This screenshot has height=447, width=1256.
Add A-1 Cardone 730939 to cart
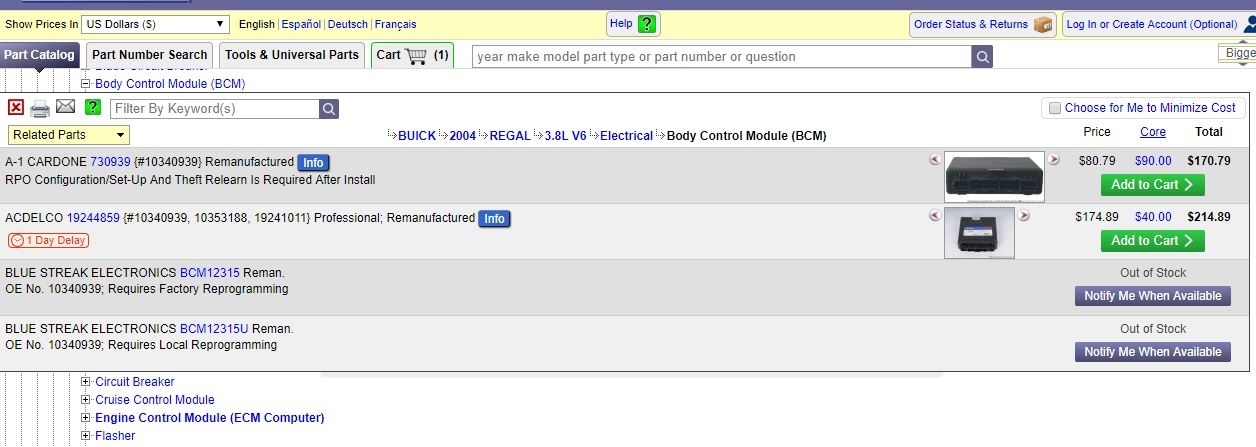tap(1152, 185)
